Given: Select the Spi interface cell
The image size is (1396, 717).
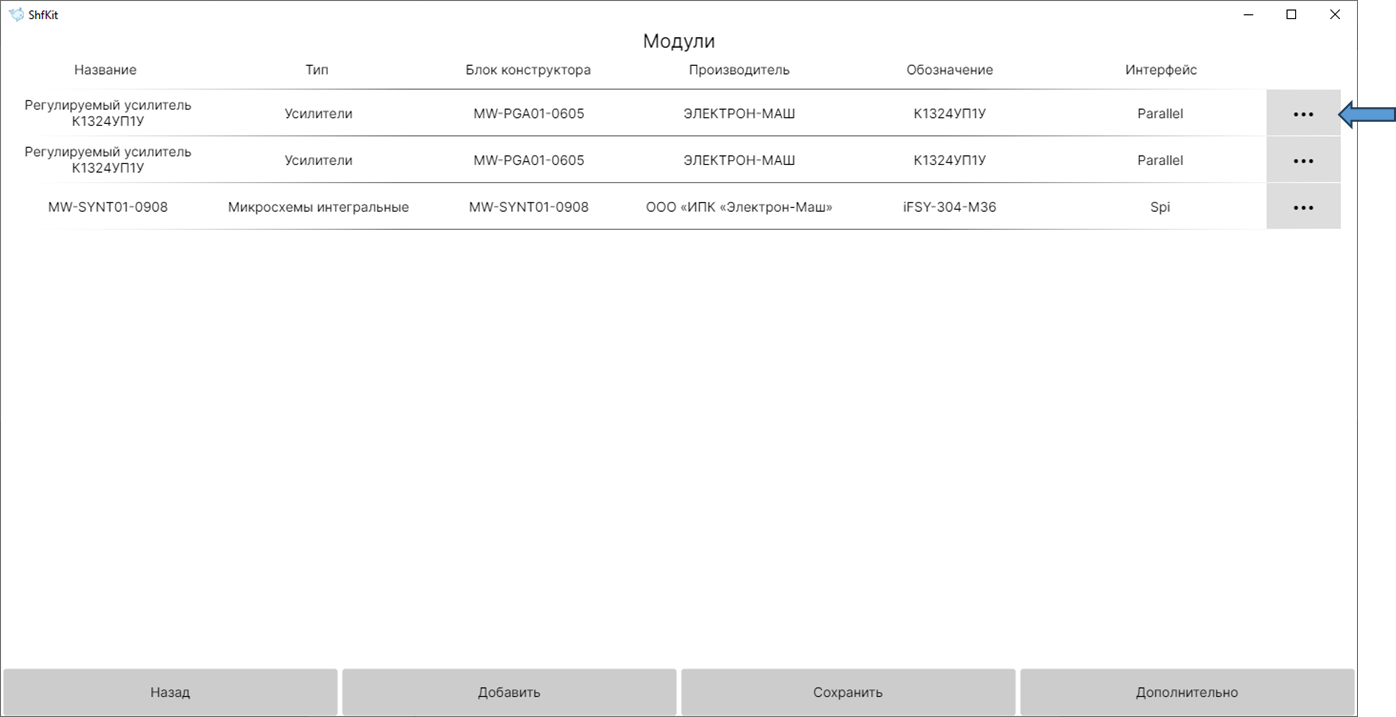Looking at the screenshot, I should pos(1160,207).
